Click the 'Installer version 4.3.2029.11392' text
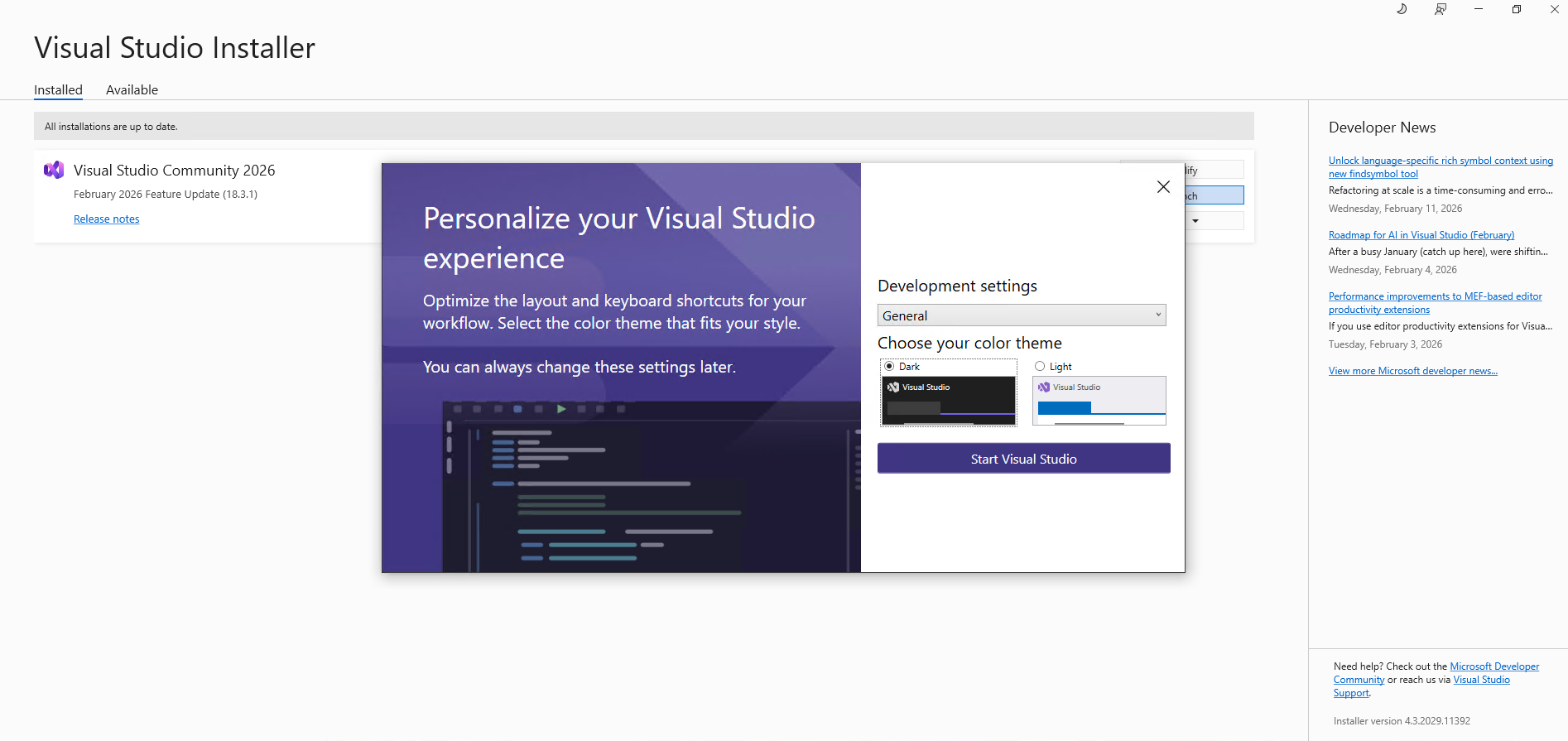Viewport: 1568px width, 741px height. tap(1402, 721)
